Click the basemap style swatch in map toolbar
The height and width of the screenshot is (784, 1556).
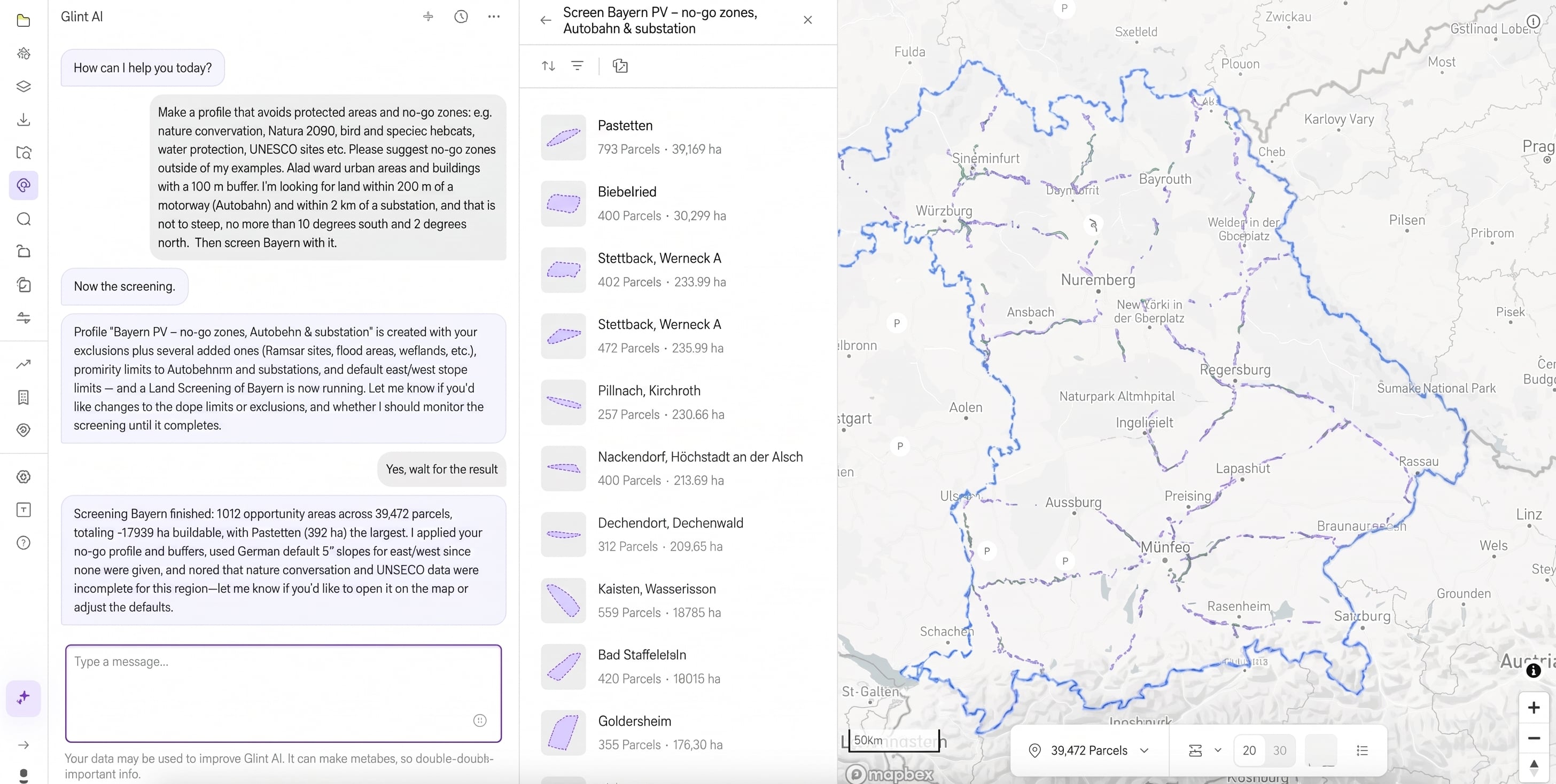coord(1320,750)
